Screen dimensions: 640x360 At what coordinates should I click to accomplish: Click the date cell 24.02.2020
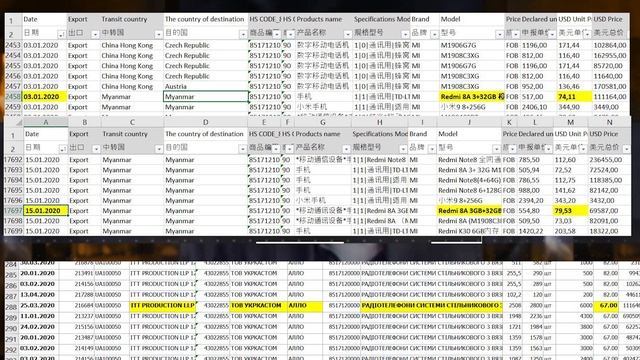38,327
